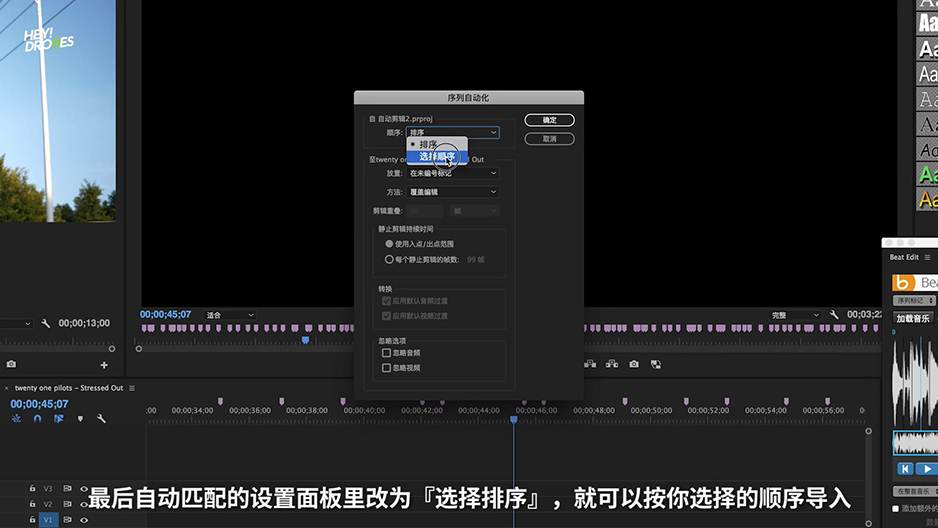Toggle sync lock for track V2
Image resolution: width=938 pixels, height=528 pixels.
(67, 504)
